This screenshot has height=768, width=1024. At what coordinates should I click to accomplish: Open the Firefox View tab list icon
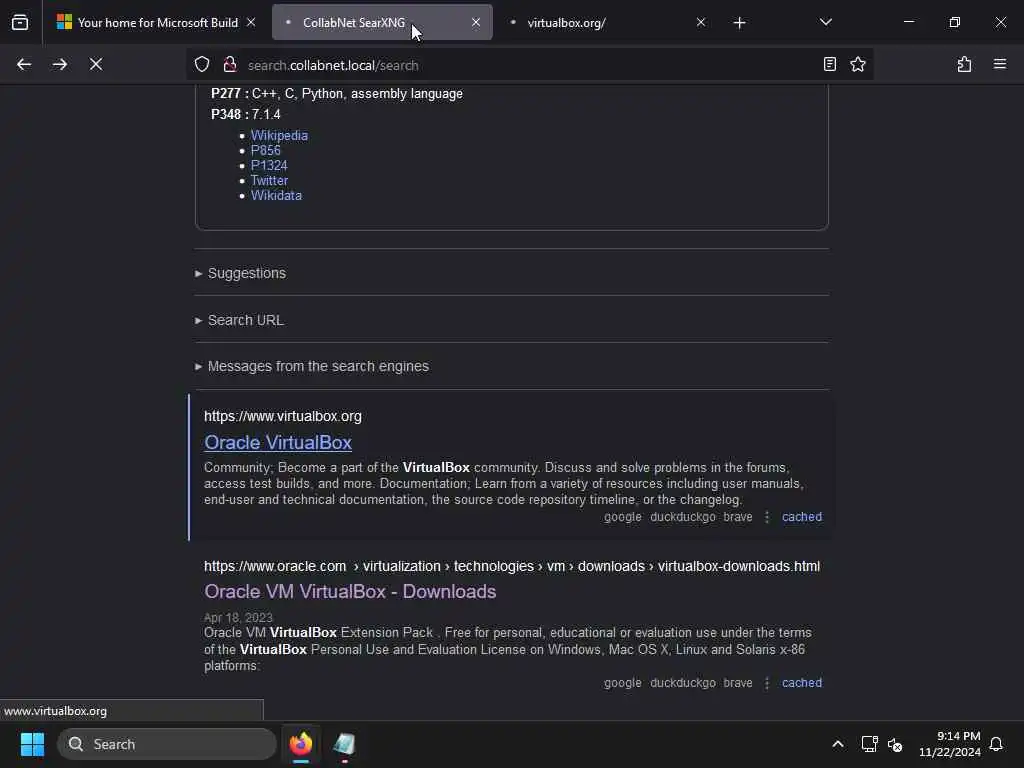click(20, 23)
